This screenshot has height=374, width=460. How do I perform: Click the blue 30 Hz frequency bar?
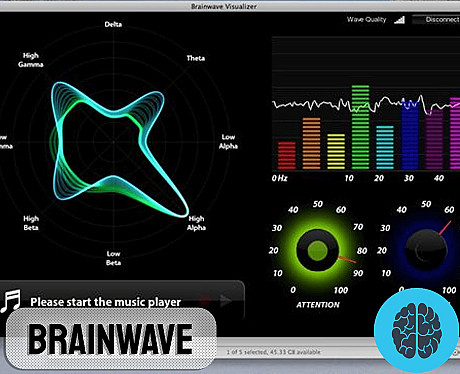pyautogui.click(x=410, y=135)
